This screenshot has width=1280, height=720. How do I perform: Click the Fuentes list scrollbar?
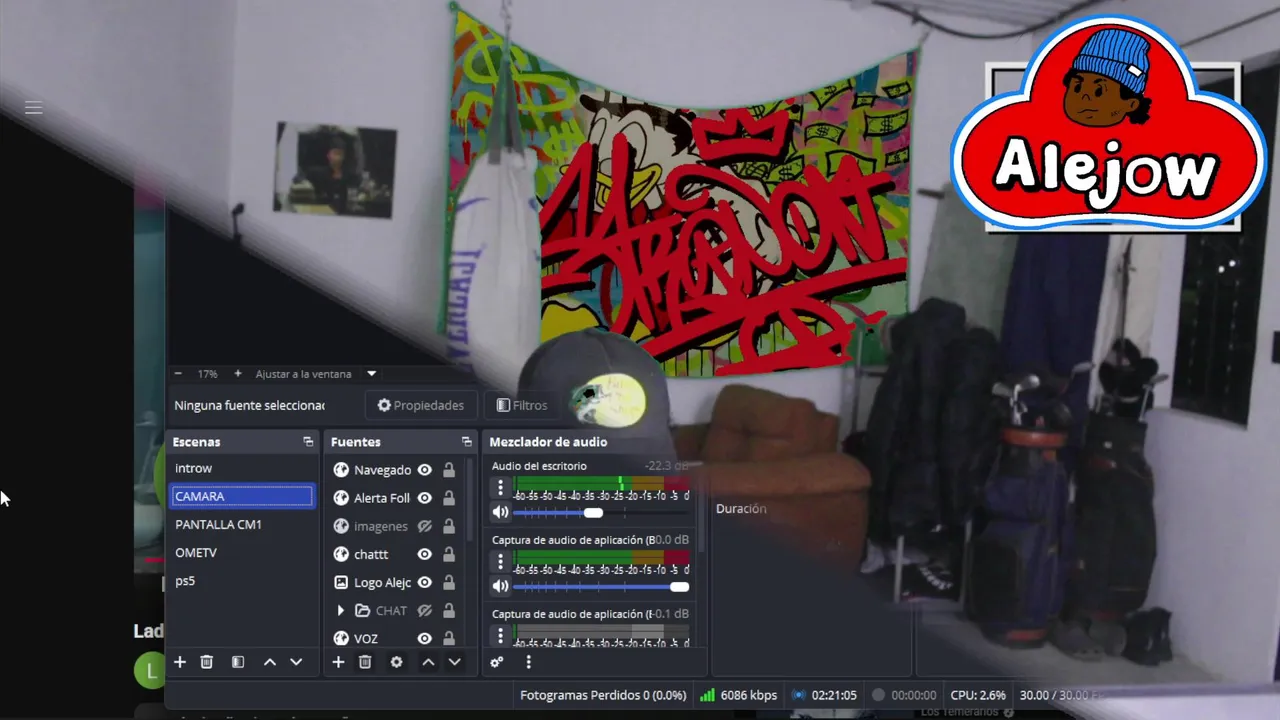469,500
